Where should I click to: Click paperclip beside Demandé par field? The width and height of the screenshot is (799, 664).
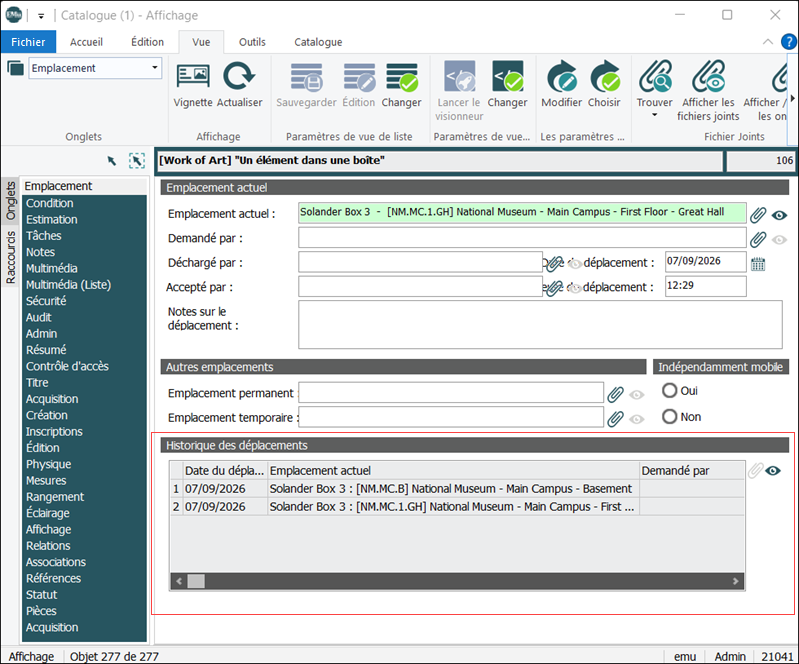[758, 239]
